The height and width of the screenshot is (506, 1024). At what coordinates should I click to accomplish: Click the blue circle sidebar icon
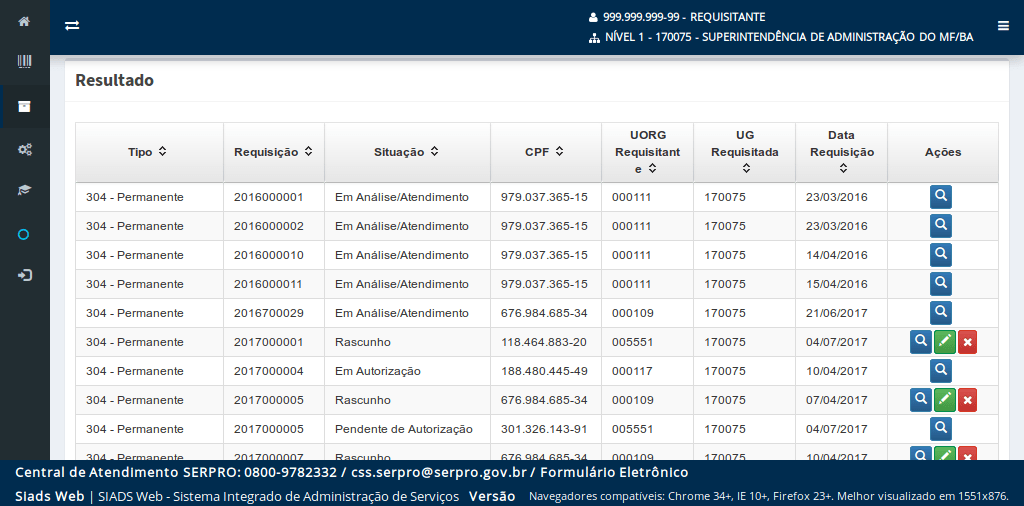tap(24, 234)
